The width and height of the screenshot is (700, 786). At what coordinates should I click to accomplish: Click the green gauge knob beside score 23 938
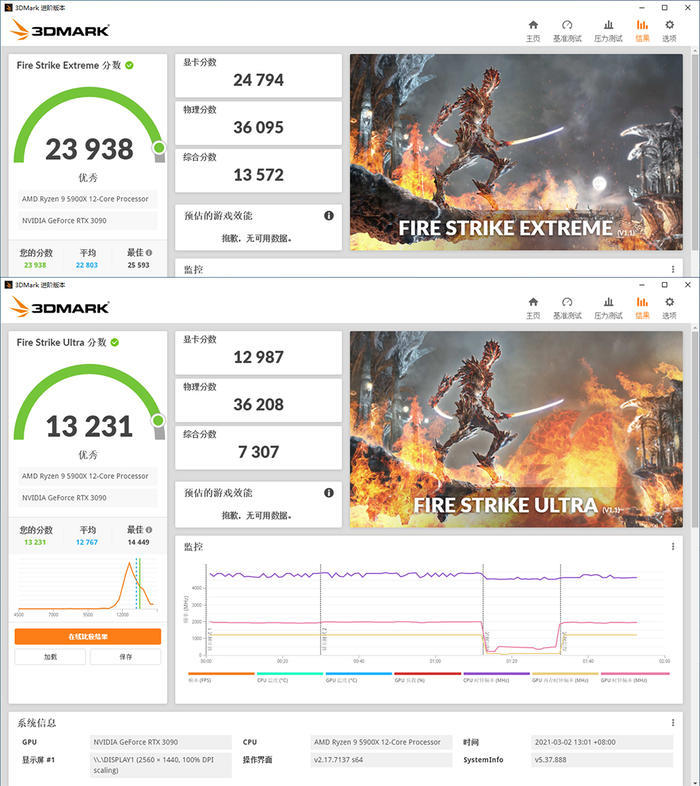pos(159,147)
